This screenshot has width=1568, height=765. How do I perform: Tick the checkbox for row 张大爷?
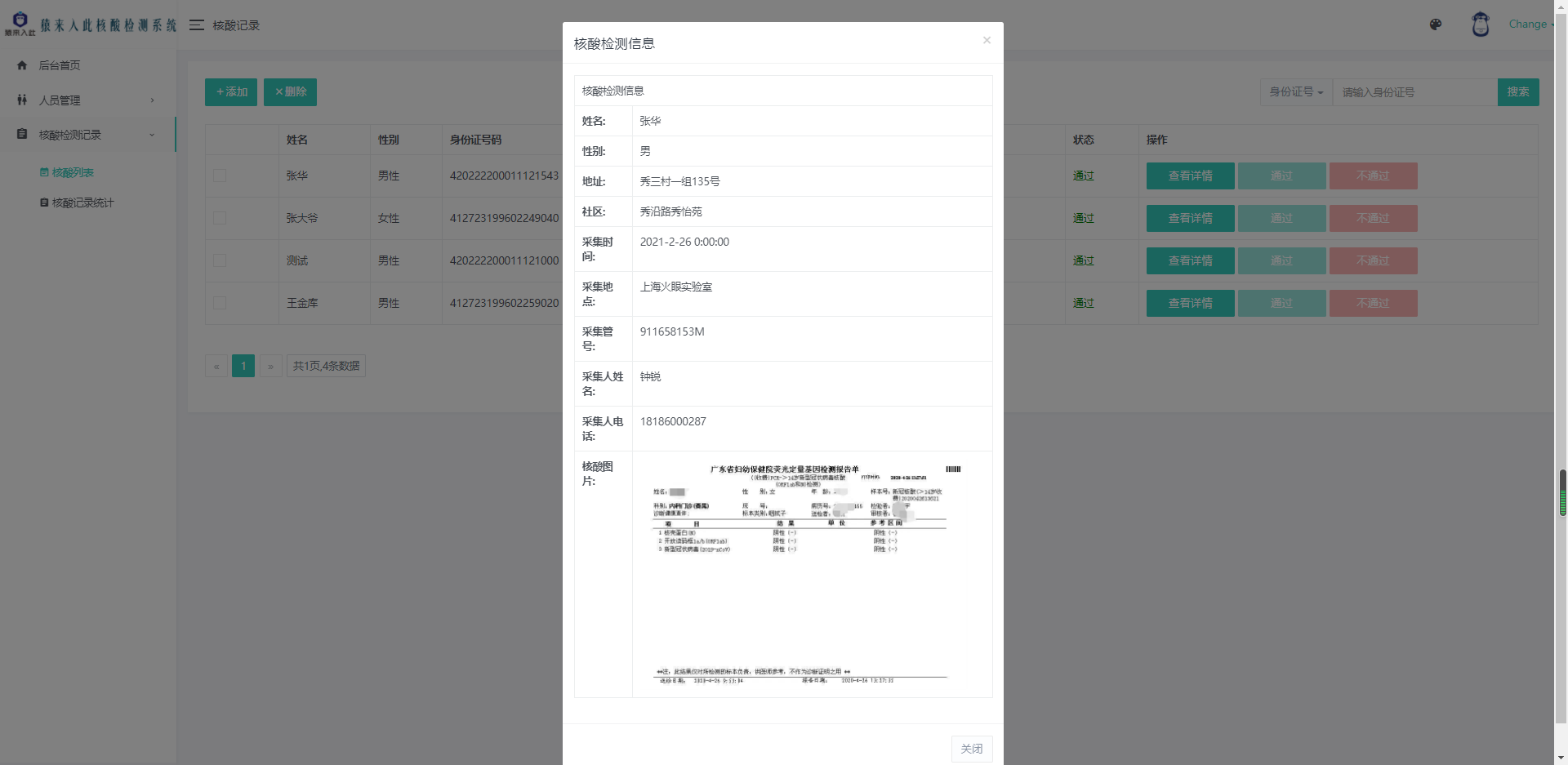click(x=220, y=218)
